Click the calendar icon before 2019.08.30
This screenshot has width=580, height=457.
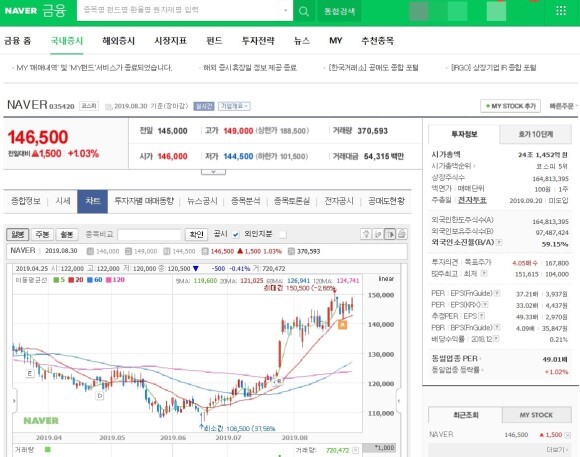108,107
